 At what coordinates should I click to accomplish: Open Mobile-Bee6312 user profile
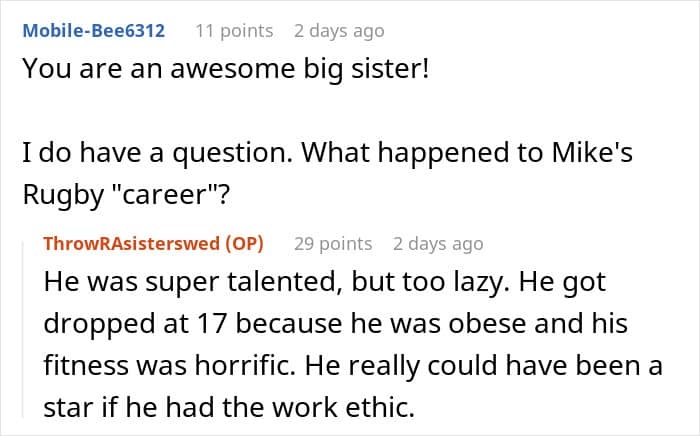94,31
